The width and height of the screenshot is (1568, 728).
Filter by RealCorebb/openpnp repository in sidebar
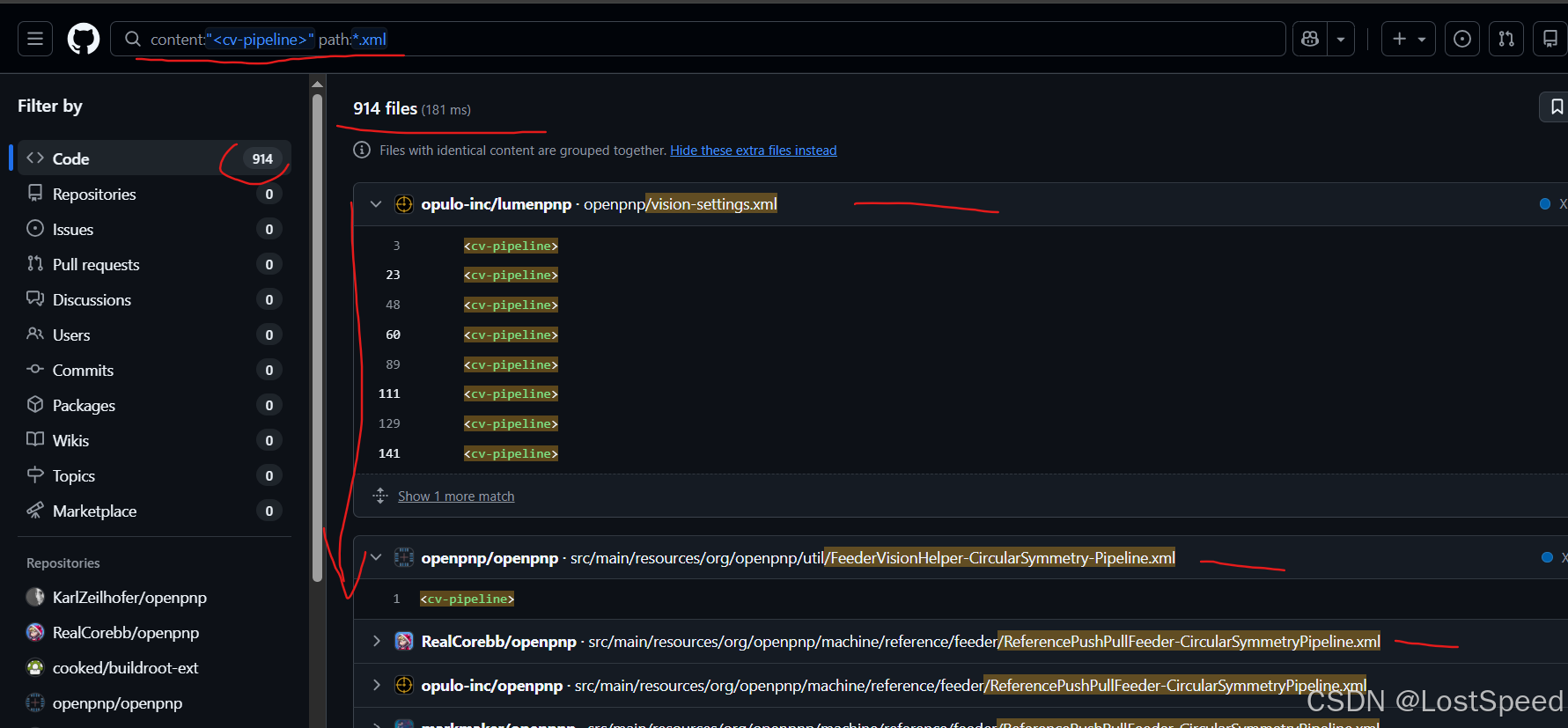point(126,632)
